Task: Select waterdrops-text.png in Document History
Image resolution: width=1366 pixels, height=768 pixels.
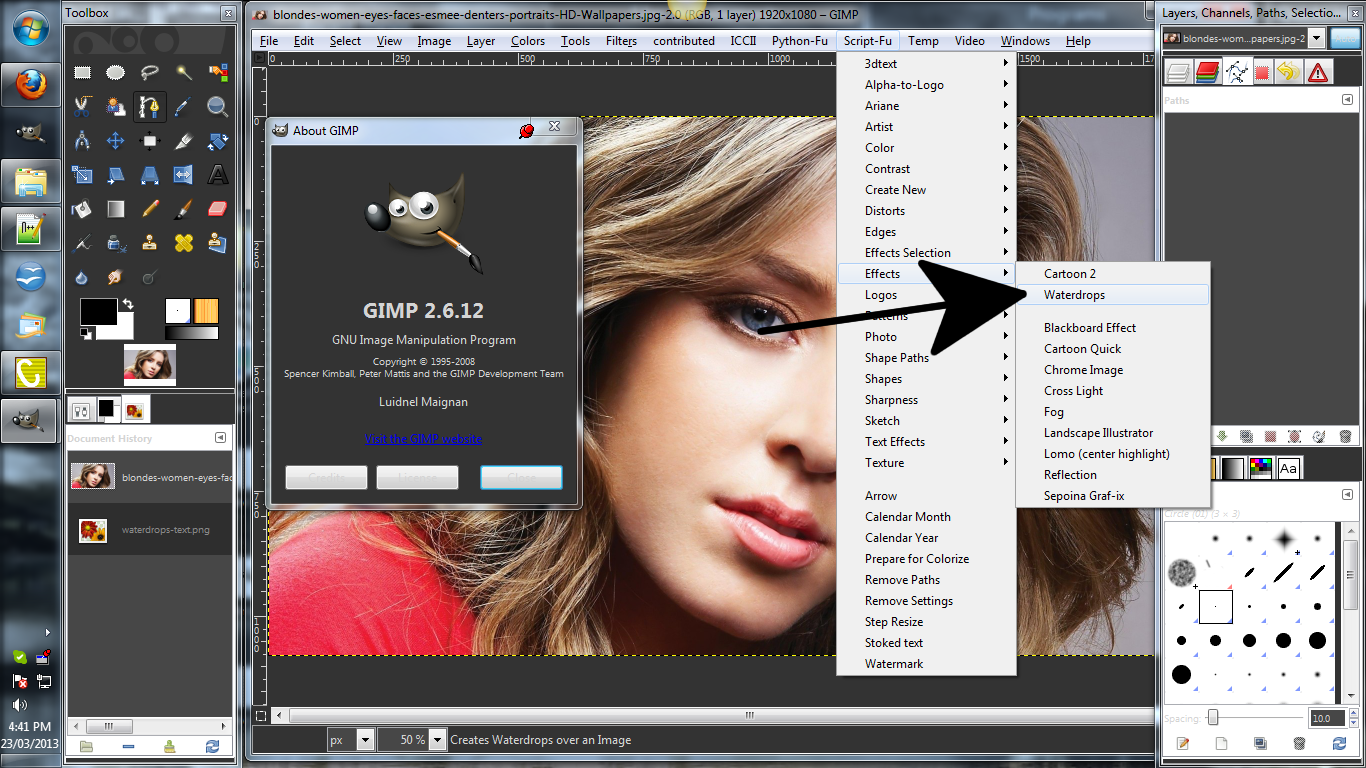Action: click(150, 530)
